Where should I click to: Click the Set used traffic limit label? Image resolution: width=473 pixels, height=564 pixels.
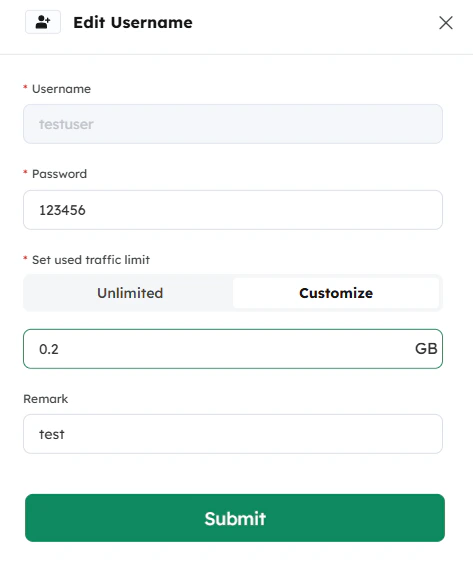click(91, 260)
